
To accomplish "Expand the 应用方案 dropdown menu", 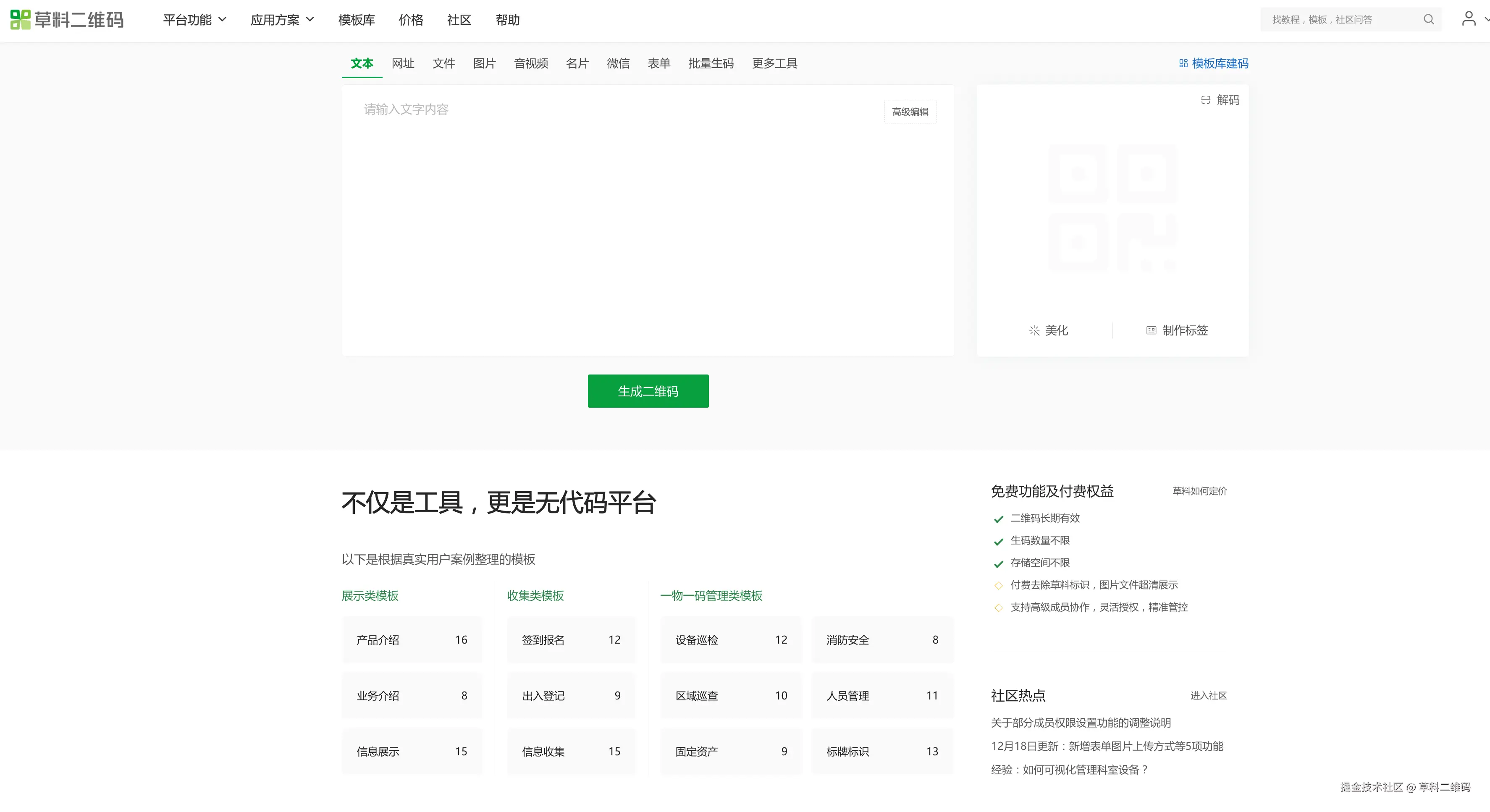I will point(282,20).
